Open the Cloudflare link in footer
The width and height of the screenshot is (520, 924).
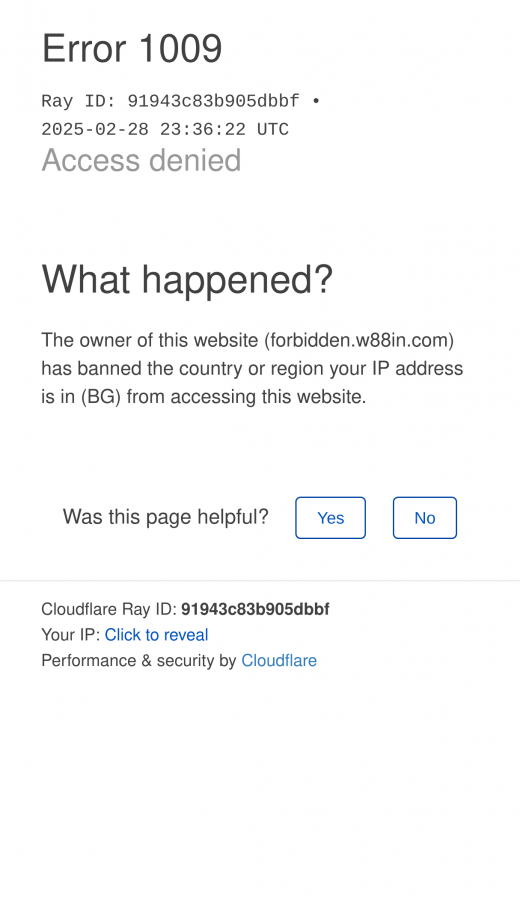point(279,661)
